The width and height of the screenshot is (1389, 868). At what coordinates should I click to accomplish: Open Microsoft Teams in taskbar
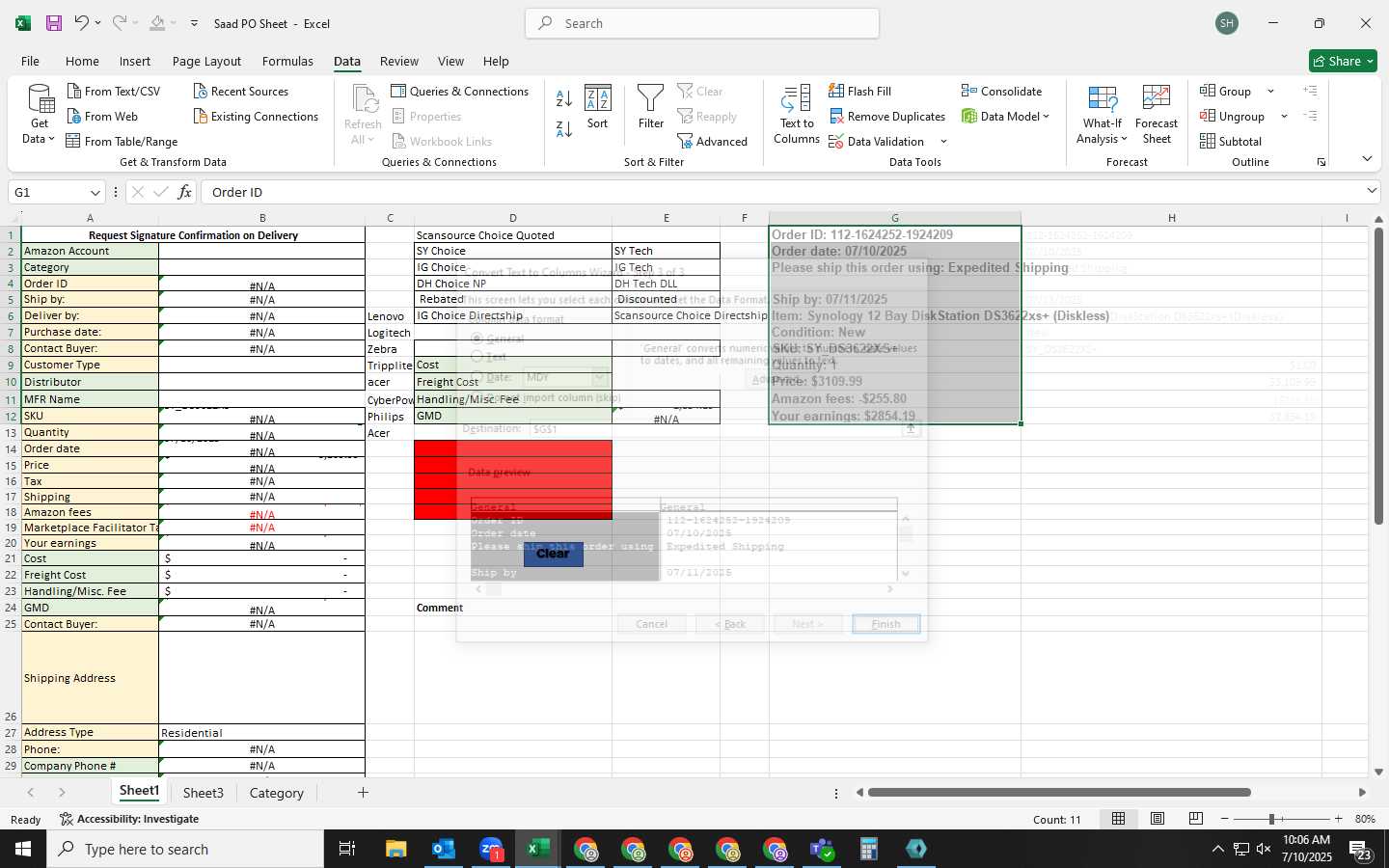(x=822, y=849)
